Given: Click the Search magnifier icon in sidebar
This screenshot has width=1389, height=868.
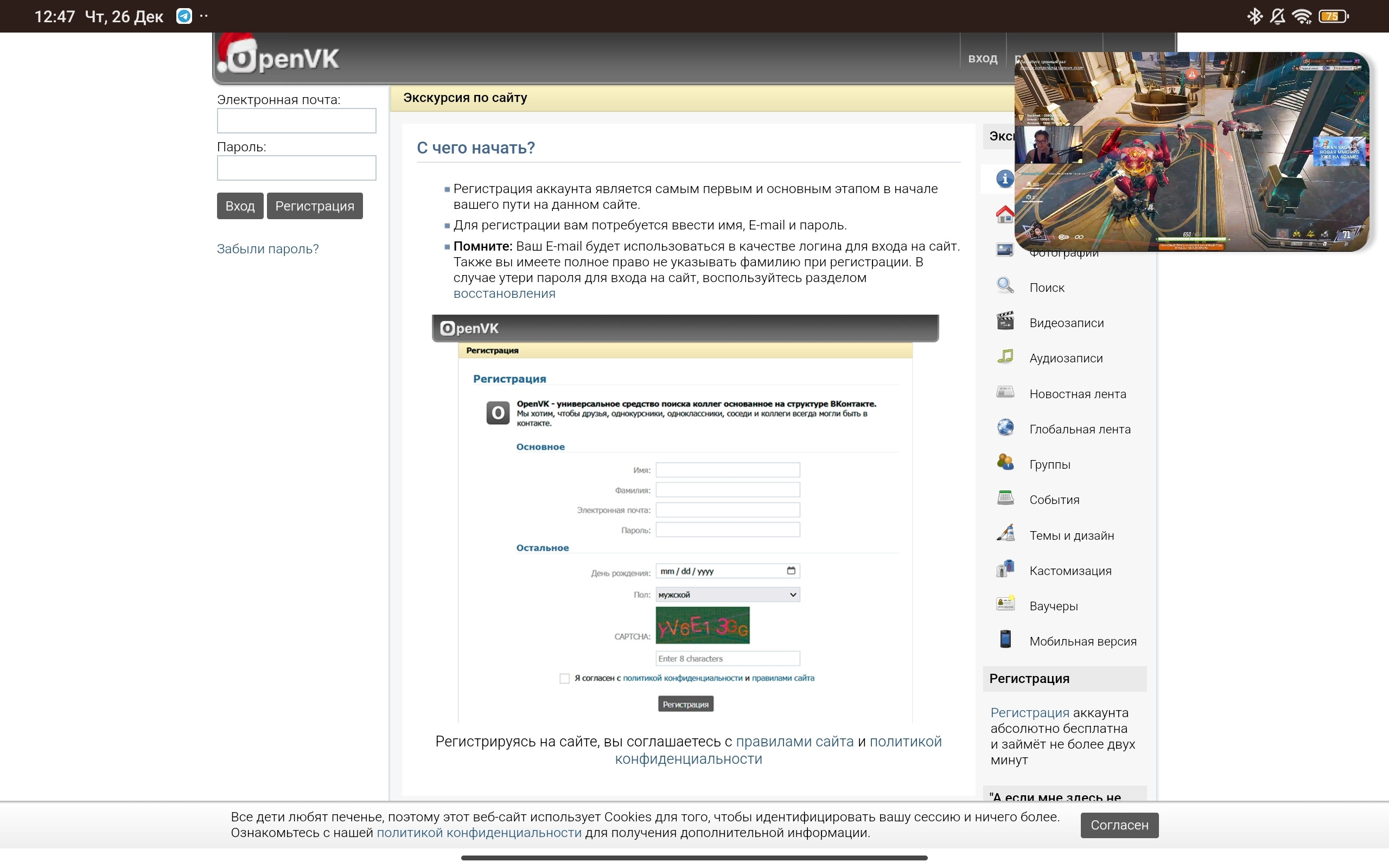Looking at the screenshot, I should tap(1005, 285).
